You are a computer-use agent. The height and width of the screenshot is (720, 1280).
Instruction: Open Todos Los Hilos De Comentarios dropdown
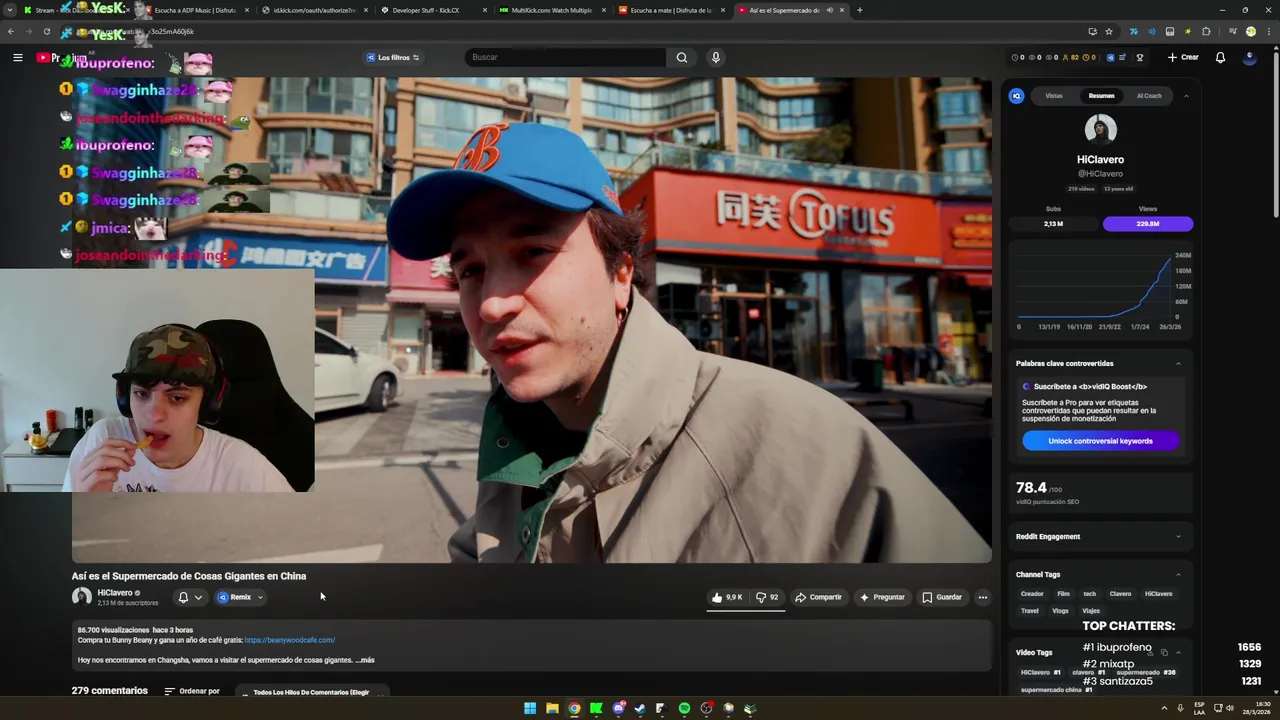[x=311, y=692]
